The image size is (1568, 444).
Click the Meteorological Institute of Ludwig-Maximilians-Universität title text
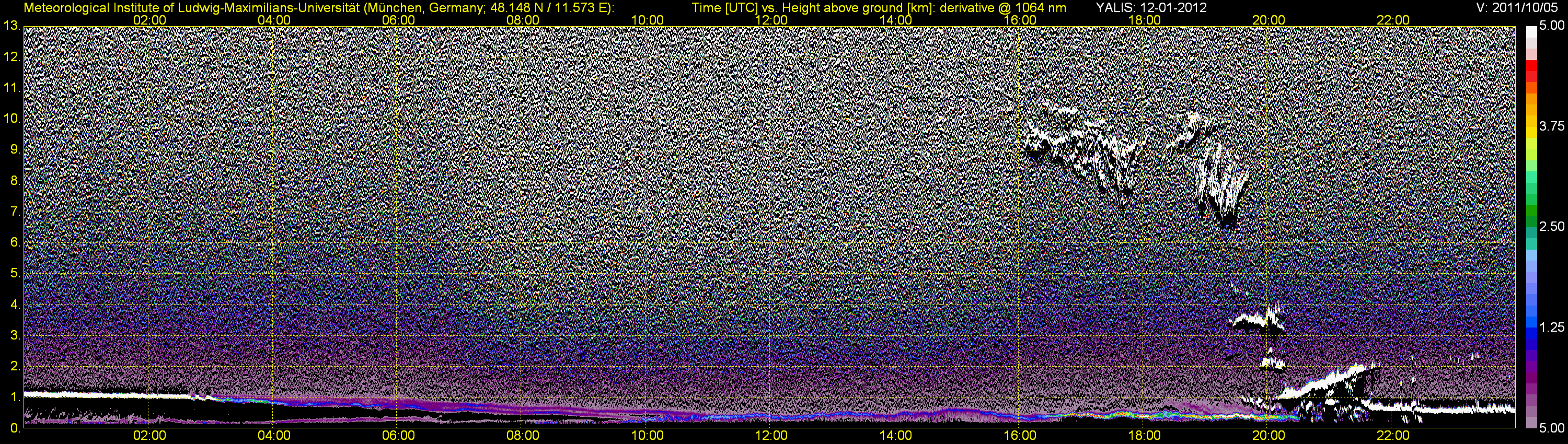point(319,8)
